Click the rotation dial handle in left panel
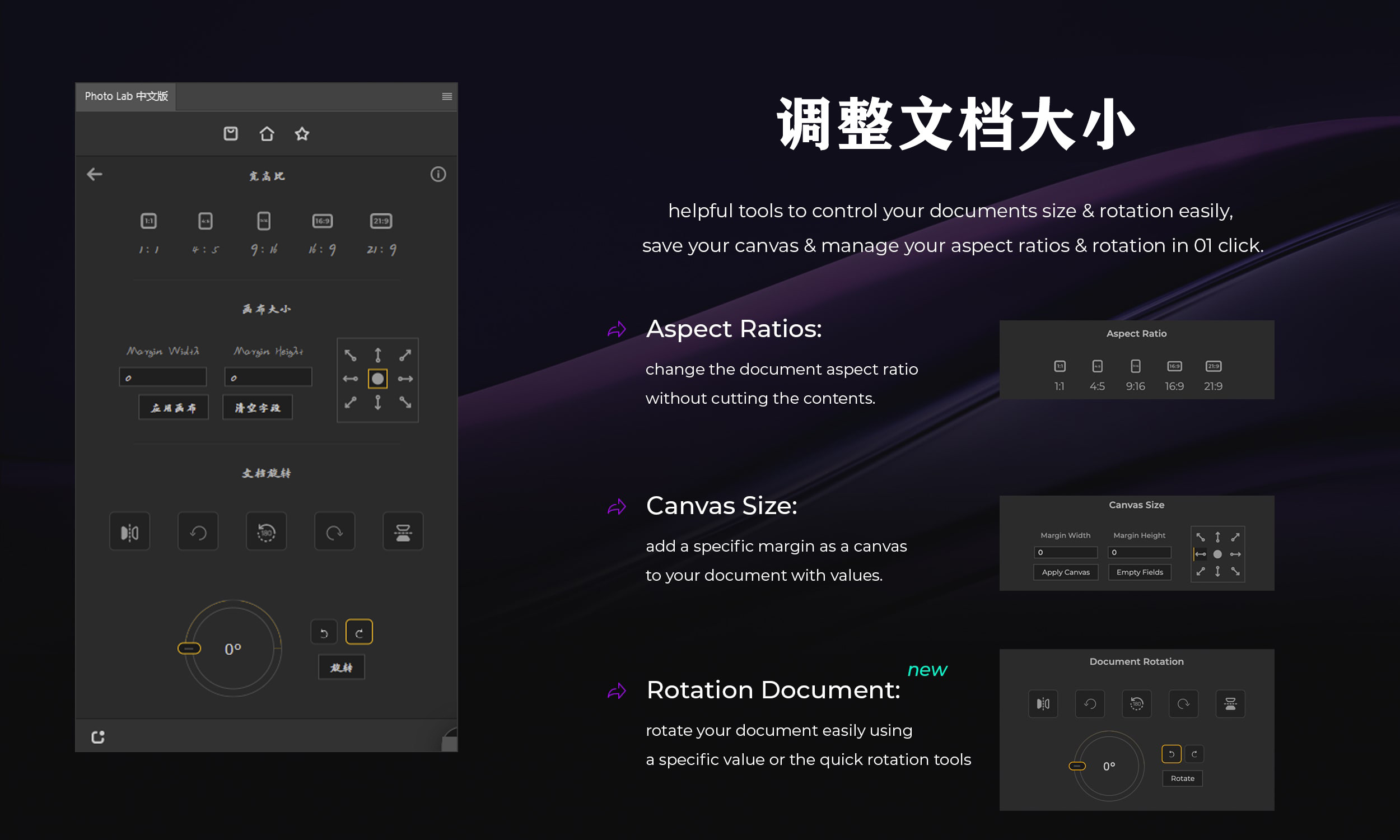This screenshot has height=840, width=1400. [x=189, y=648]
